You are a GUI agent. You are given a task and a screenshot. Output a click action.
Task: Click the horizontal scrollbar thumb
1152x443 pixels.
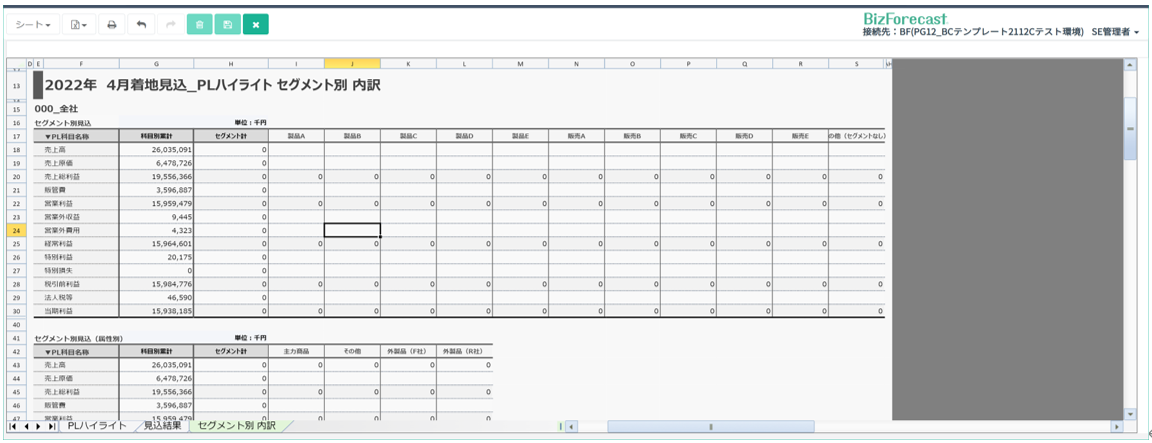point(710,426)
